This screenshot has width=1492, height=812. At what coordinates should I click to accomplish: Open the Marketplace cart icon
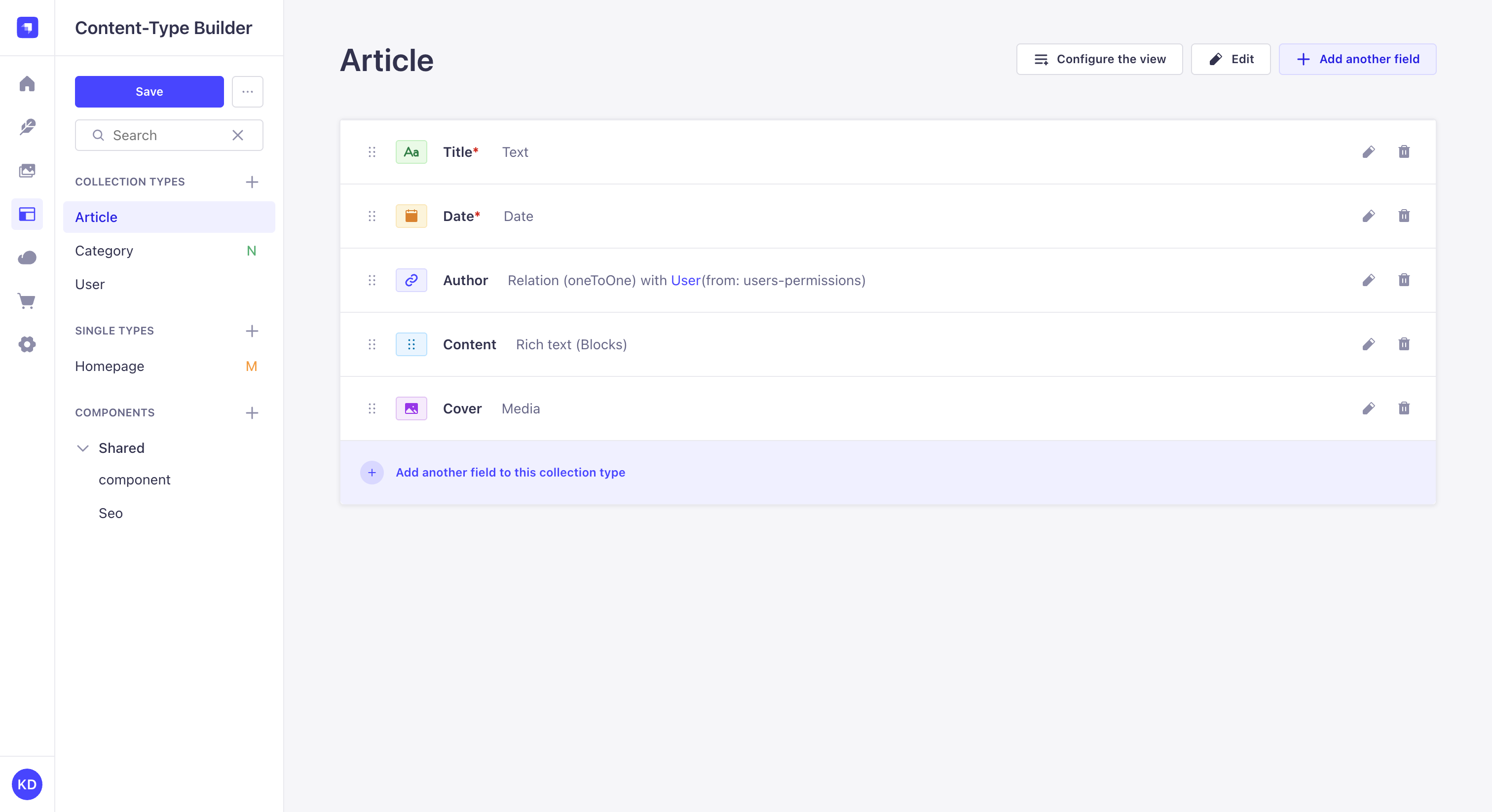(x=27, y=301)
